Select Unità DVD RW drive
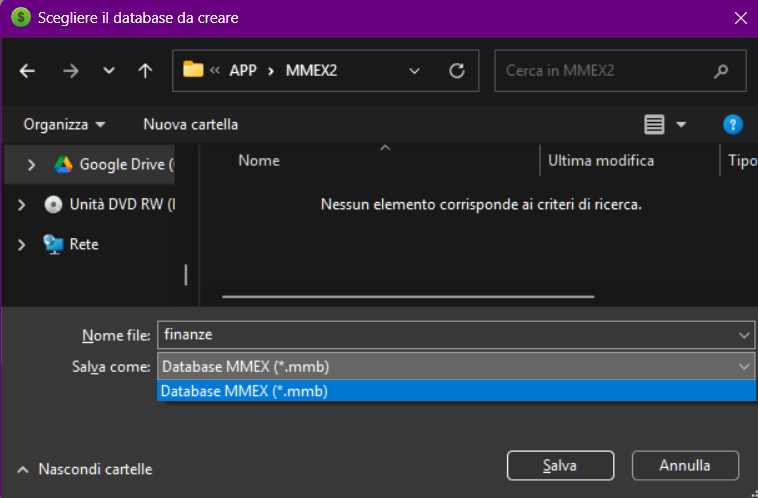The image size is (758, 498). click(x=110, y=204)
